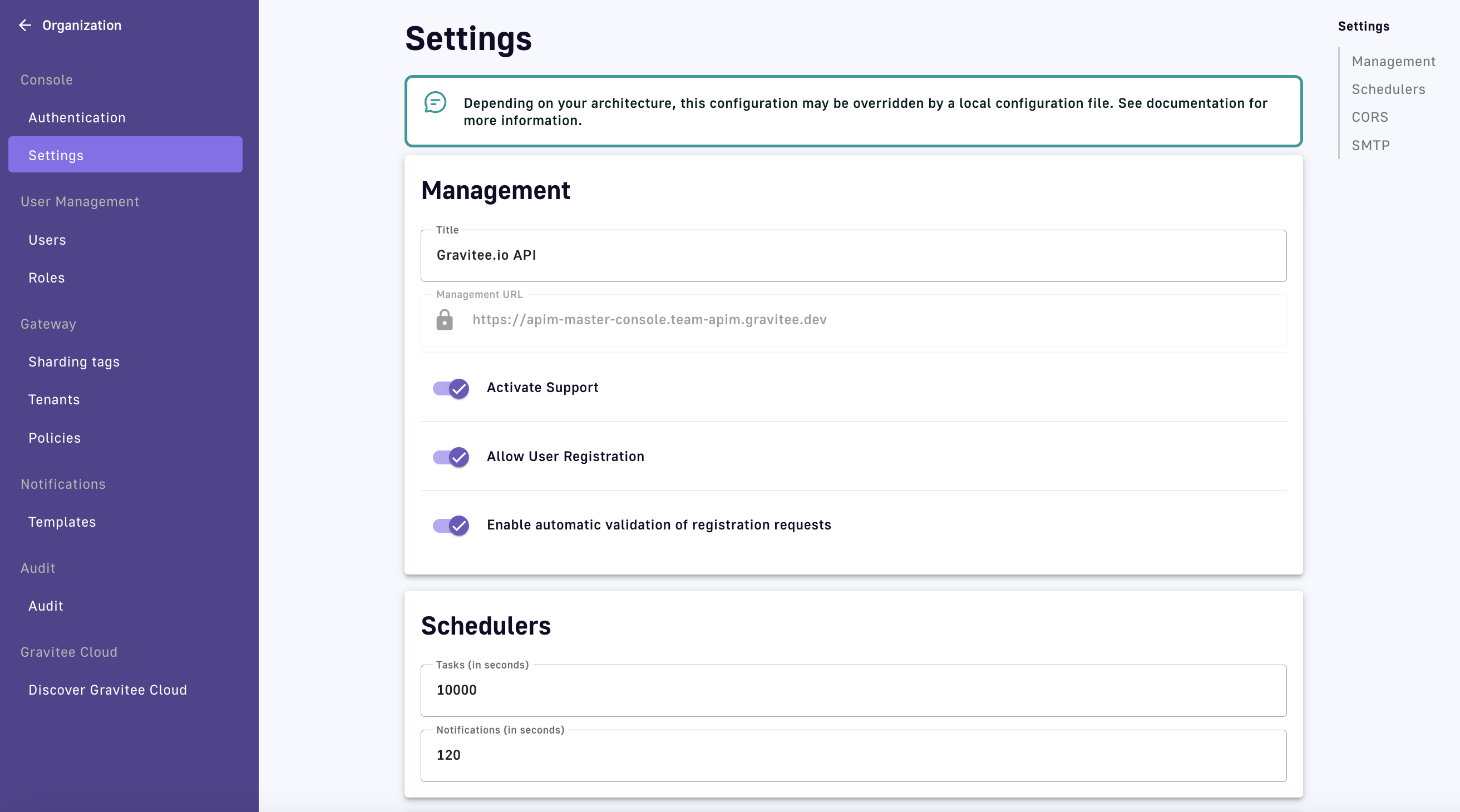Jump to CORS section anchor

[x=1369, y=117]
